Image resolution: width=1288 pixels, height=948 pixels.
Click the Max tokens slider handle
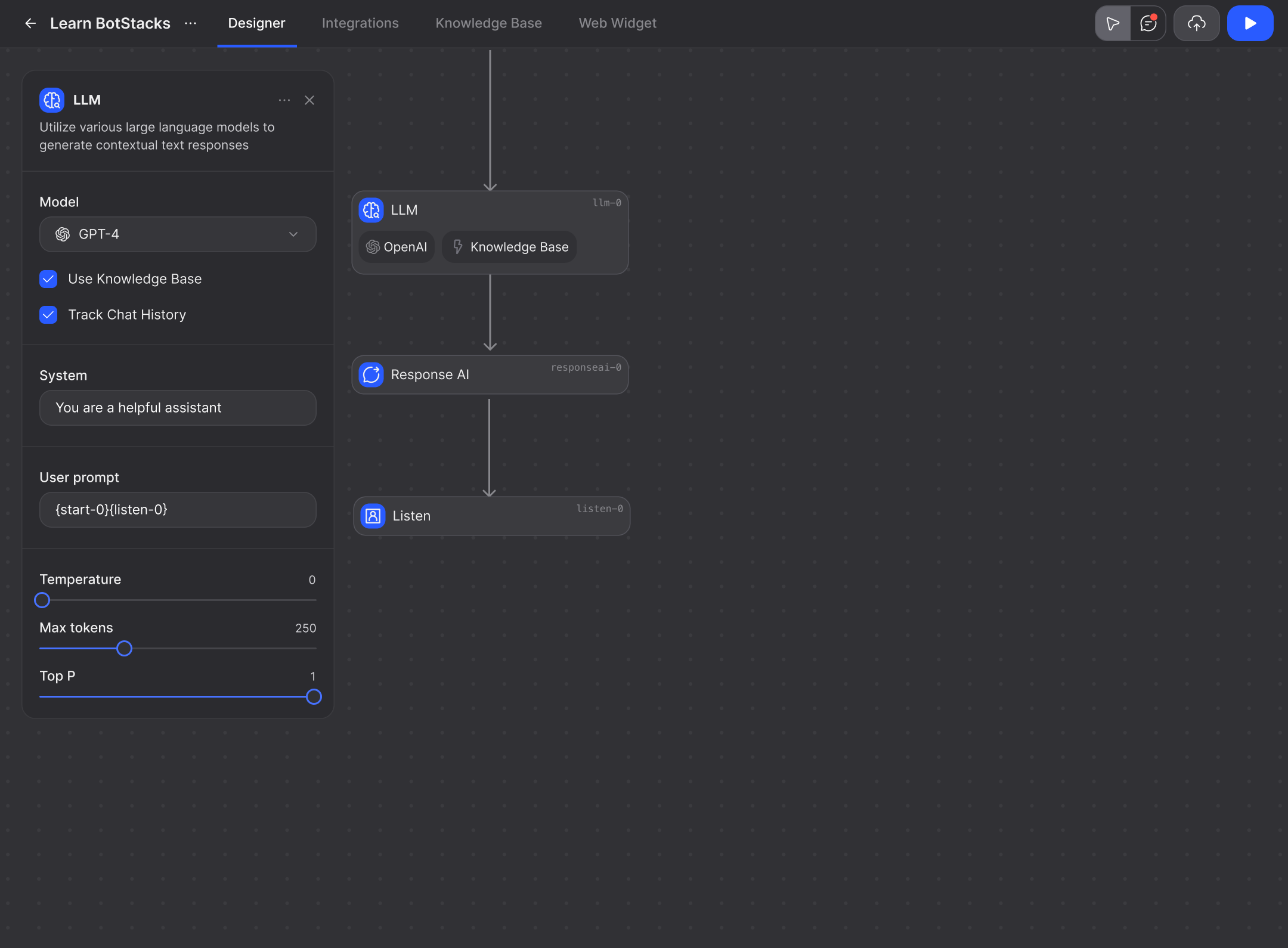(124, 648)
